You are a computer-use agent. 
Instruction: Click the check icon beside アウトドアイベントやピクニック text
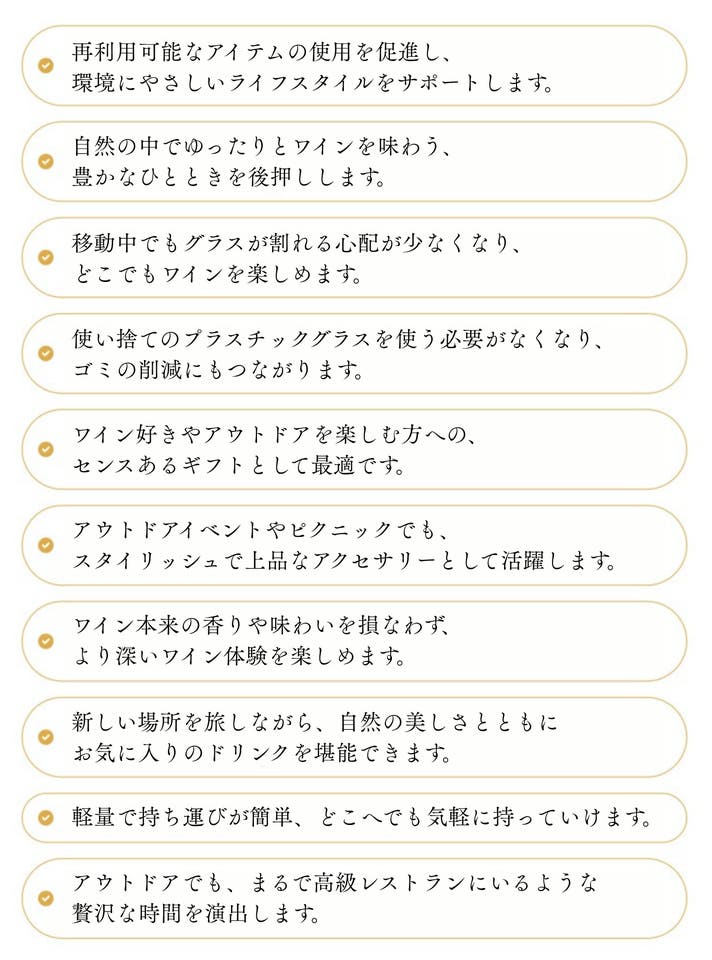point(46,545)
